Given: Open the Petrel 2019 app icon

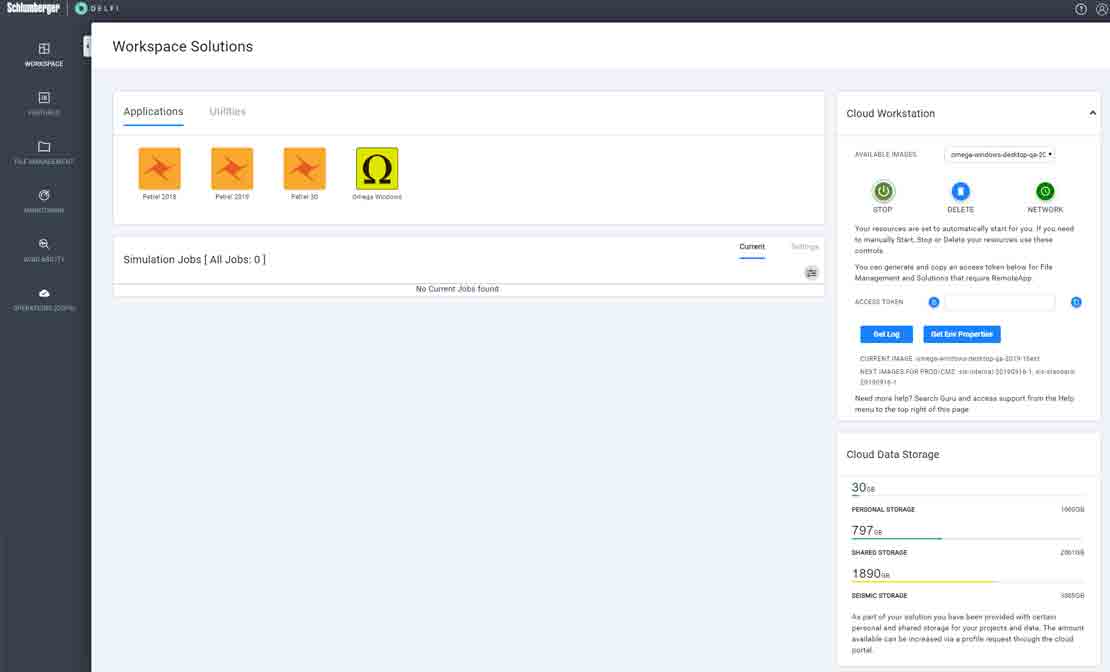Looking at the screenshot, I should 232,169.
